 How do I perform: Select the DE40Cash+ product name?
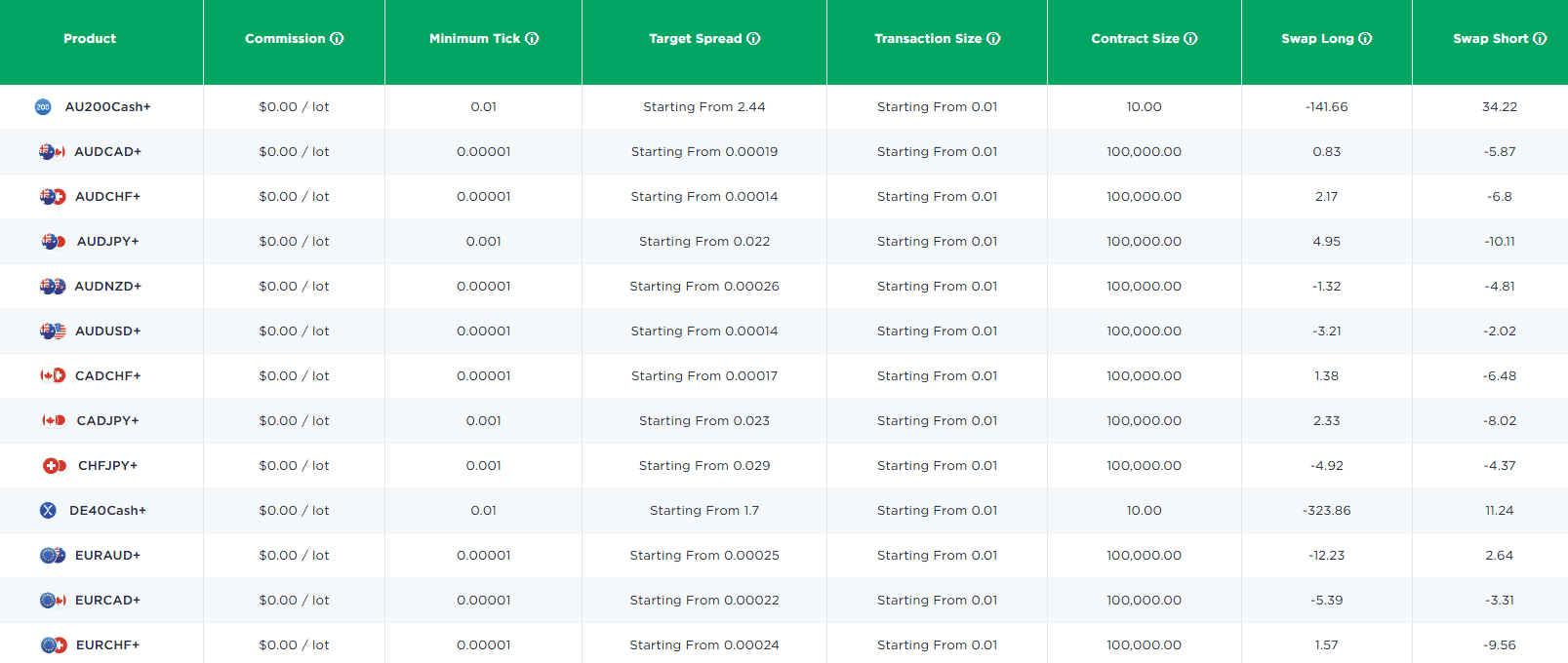(x=108, y=511)
